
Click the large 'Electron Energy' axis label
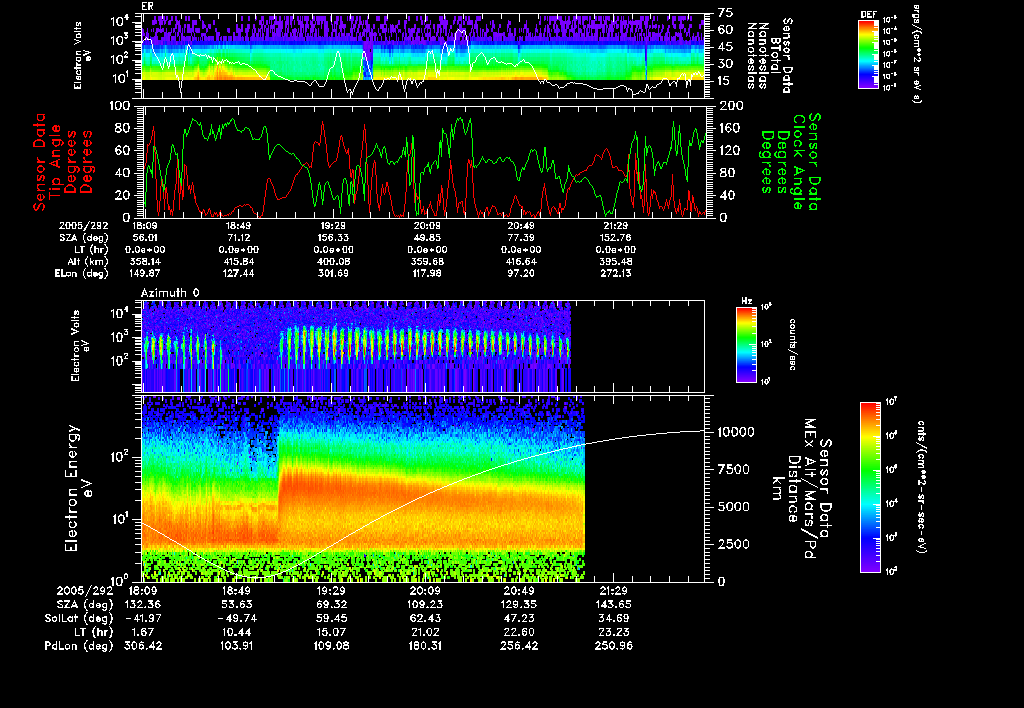pyautogui.click(x=72, y=489)
